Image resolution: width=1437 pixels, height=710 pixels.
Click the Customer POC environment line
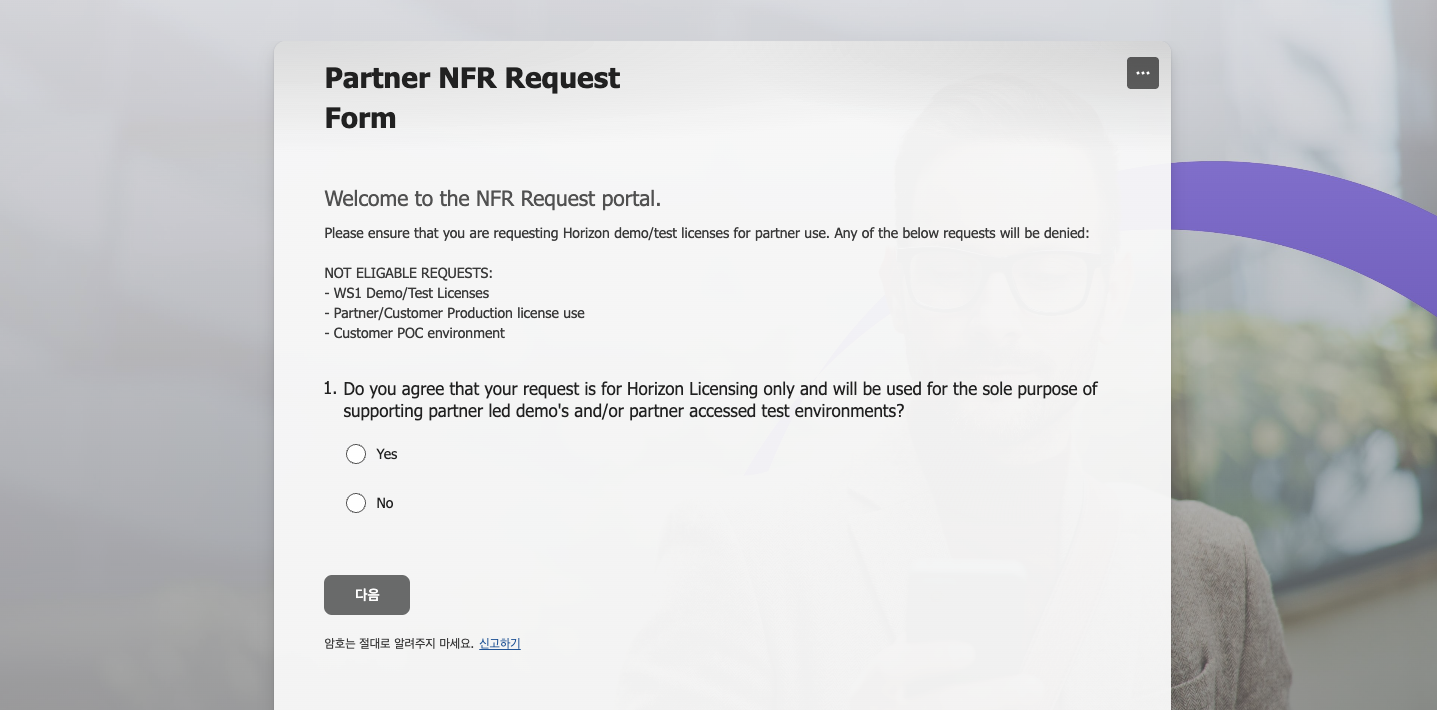414,333
